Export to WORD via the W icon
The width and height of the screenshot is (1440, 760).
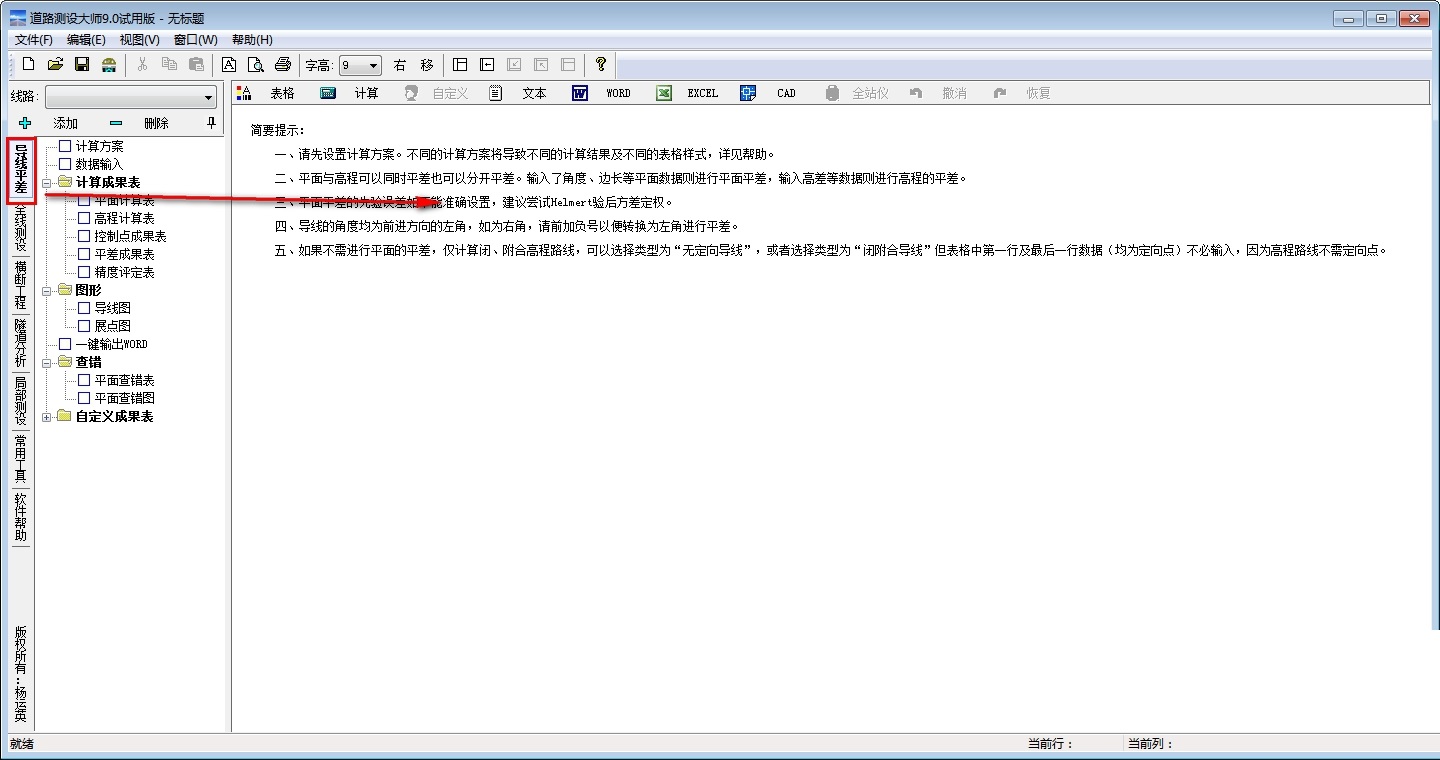(x=603, y=93)
